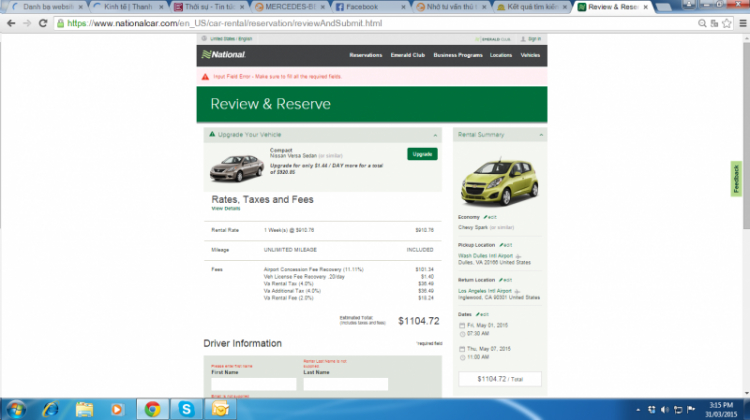Viewport: 750px width, 420px height.
Task: Click View Details under Rates, Taxes and Fees
Action: tap(226, 209)
